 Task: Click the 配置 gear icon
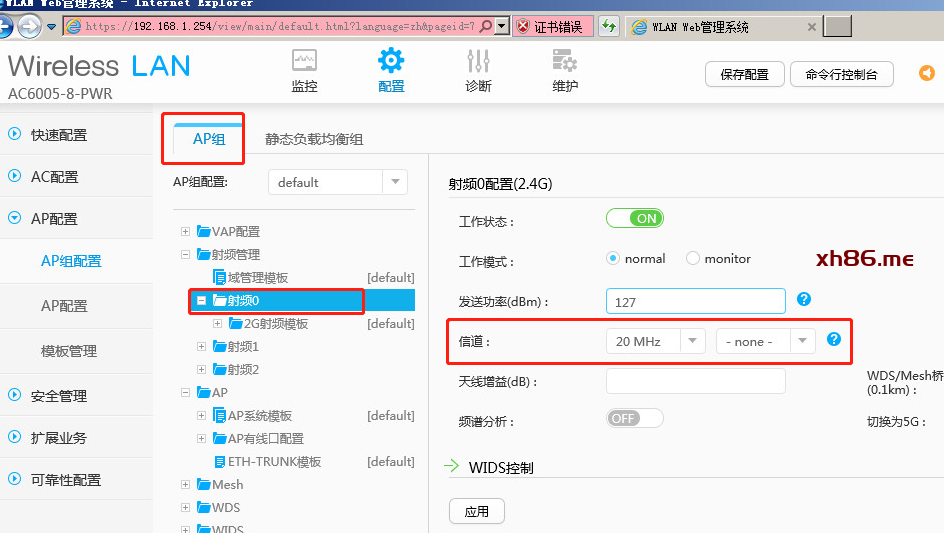click(x=391, y=62)
